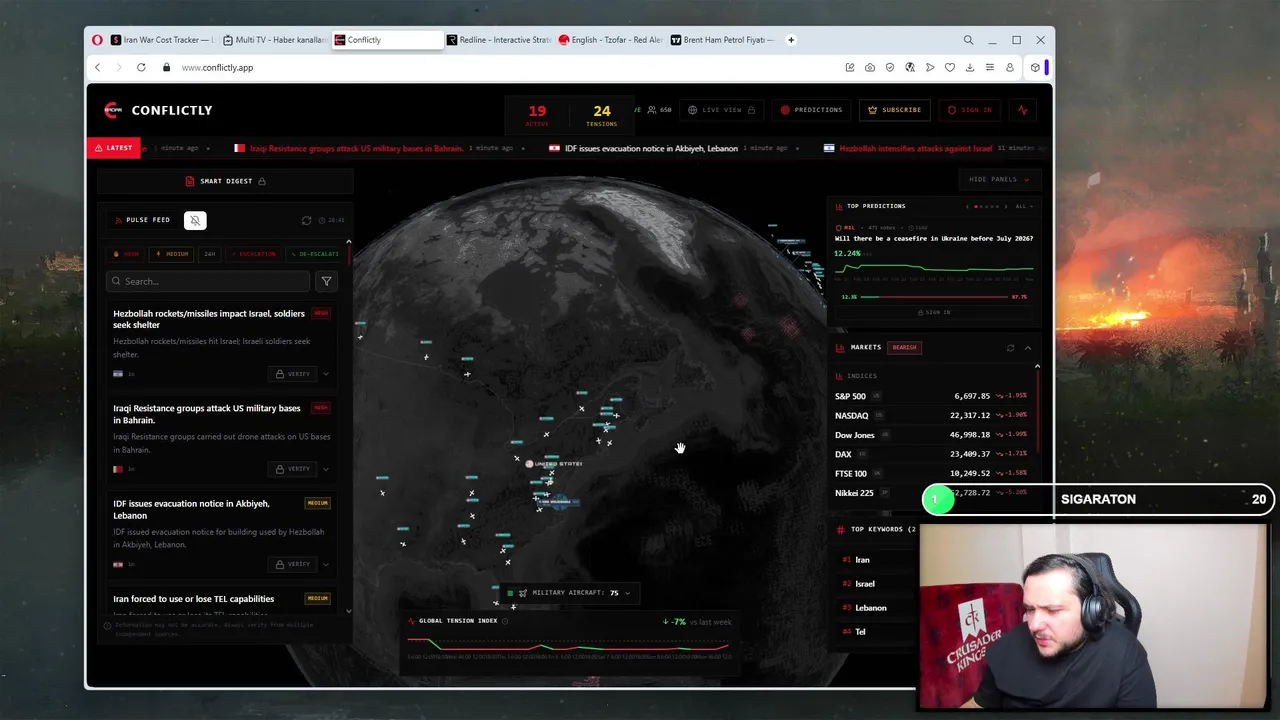The image size is (1280, 720).
Task: Switch to Redline Interactive Strategy tab
Action: (x=498, y=40)
